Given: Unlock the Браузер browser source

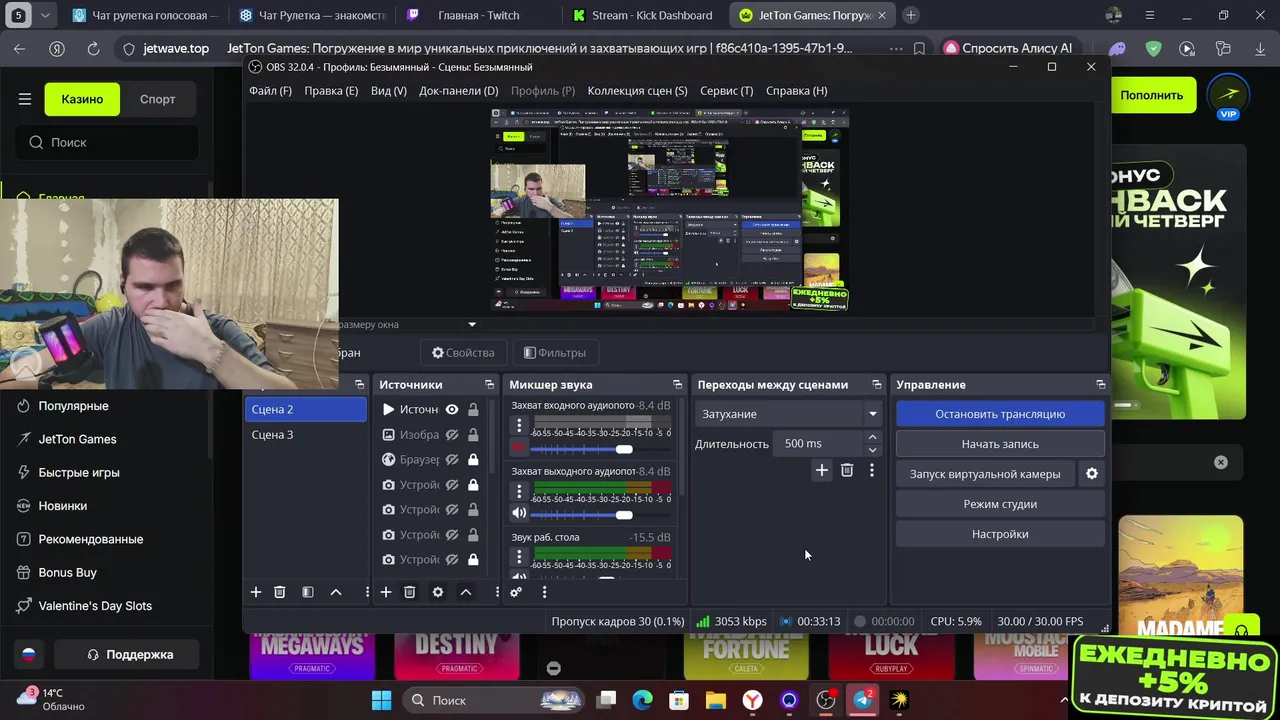Looking at the screenshot, I should coord(473,460).
